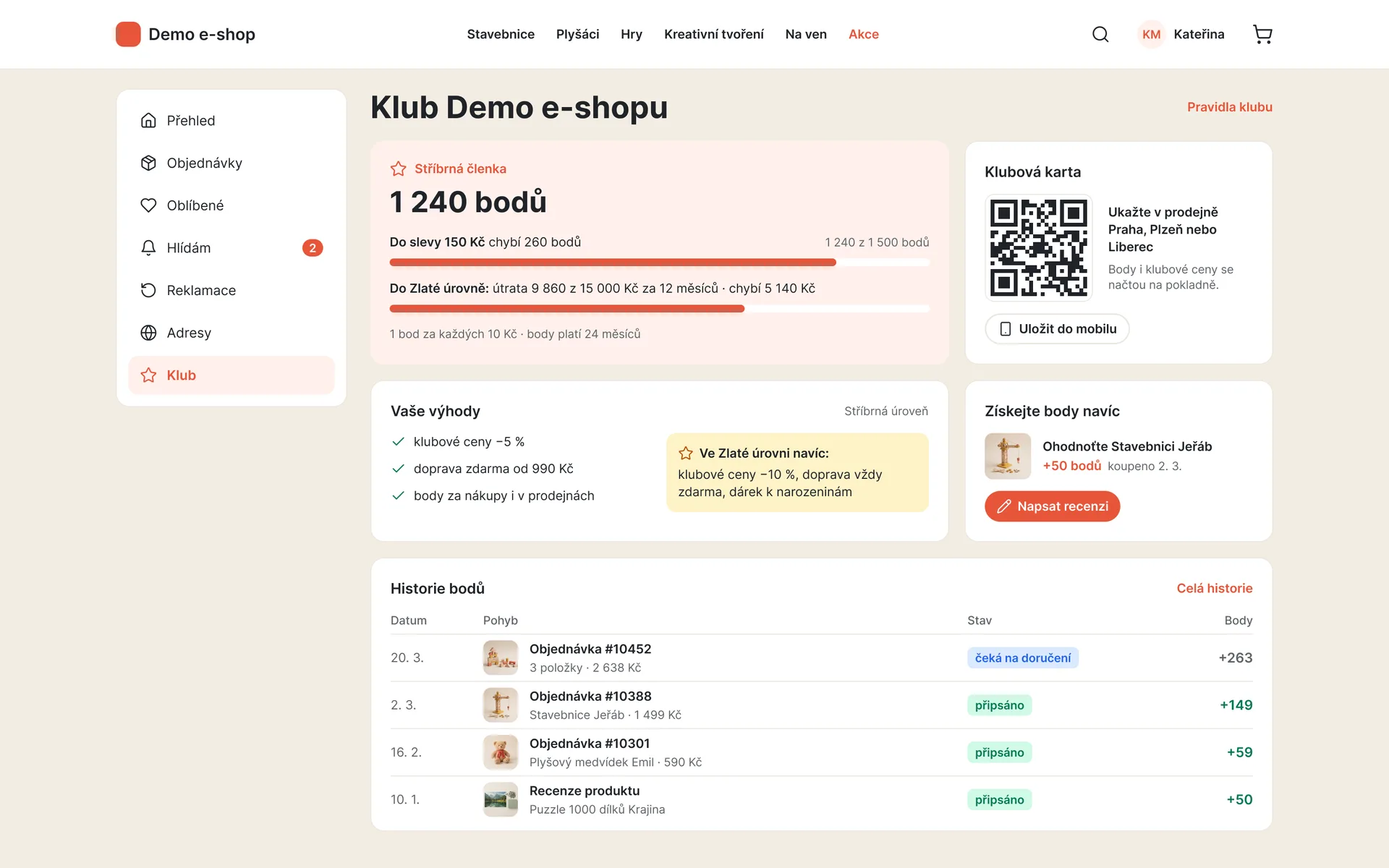1389x868 pixels.
Task: Click the heart icon beside Oblíbené
Action: (x=148, y=205)
